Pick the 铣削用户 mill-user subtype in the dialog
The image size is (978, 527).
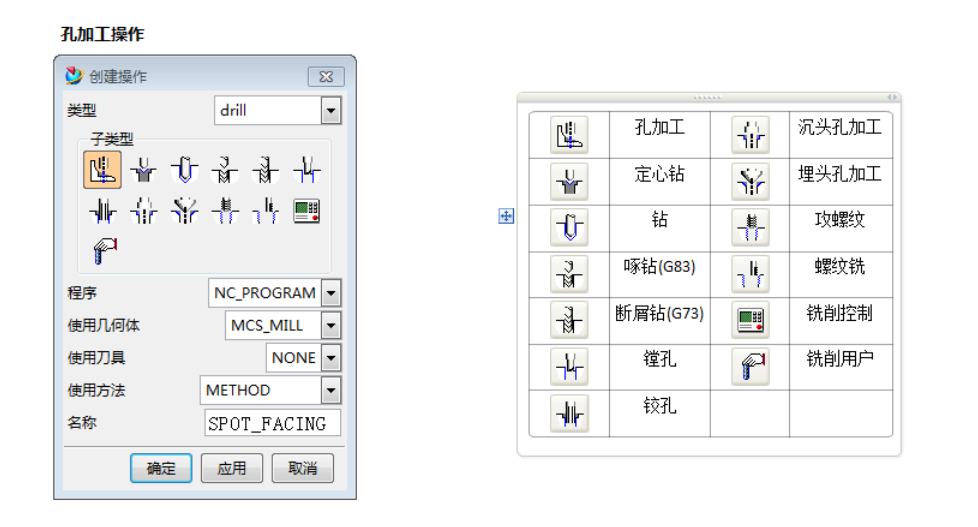point(105,251)
